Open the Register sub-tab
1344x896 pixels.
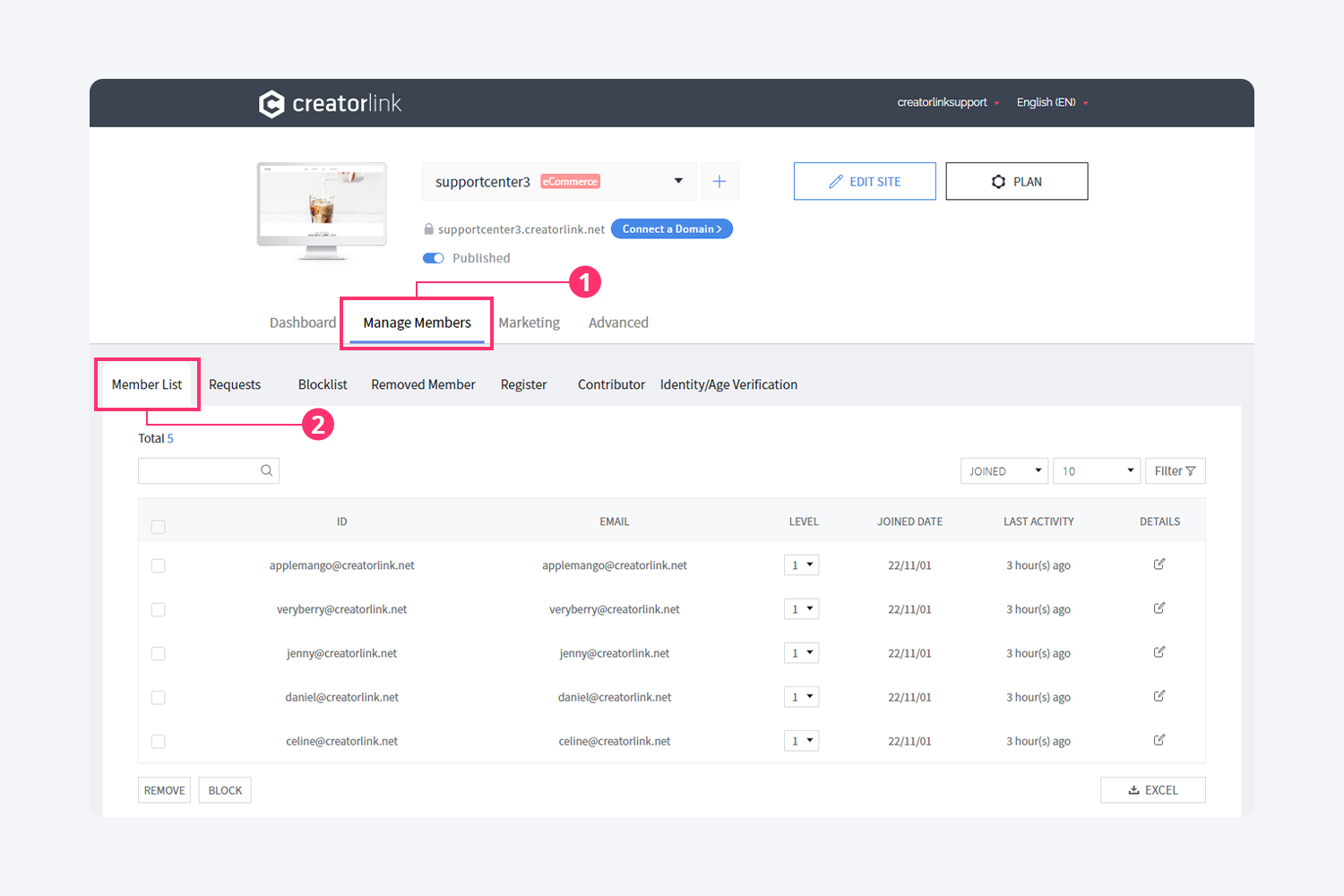tap(523, 384)
